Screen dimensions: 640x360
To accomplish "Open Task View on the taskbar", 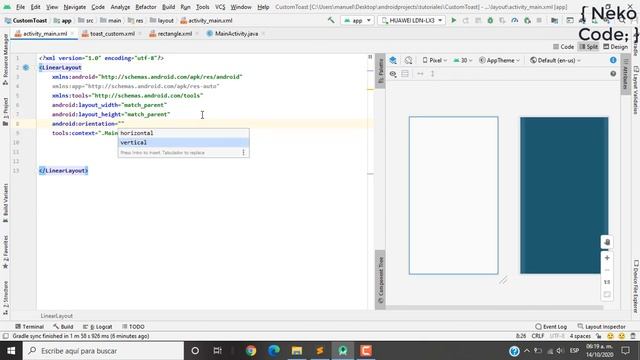I will 218,351.
